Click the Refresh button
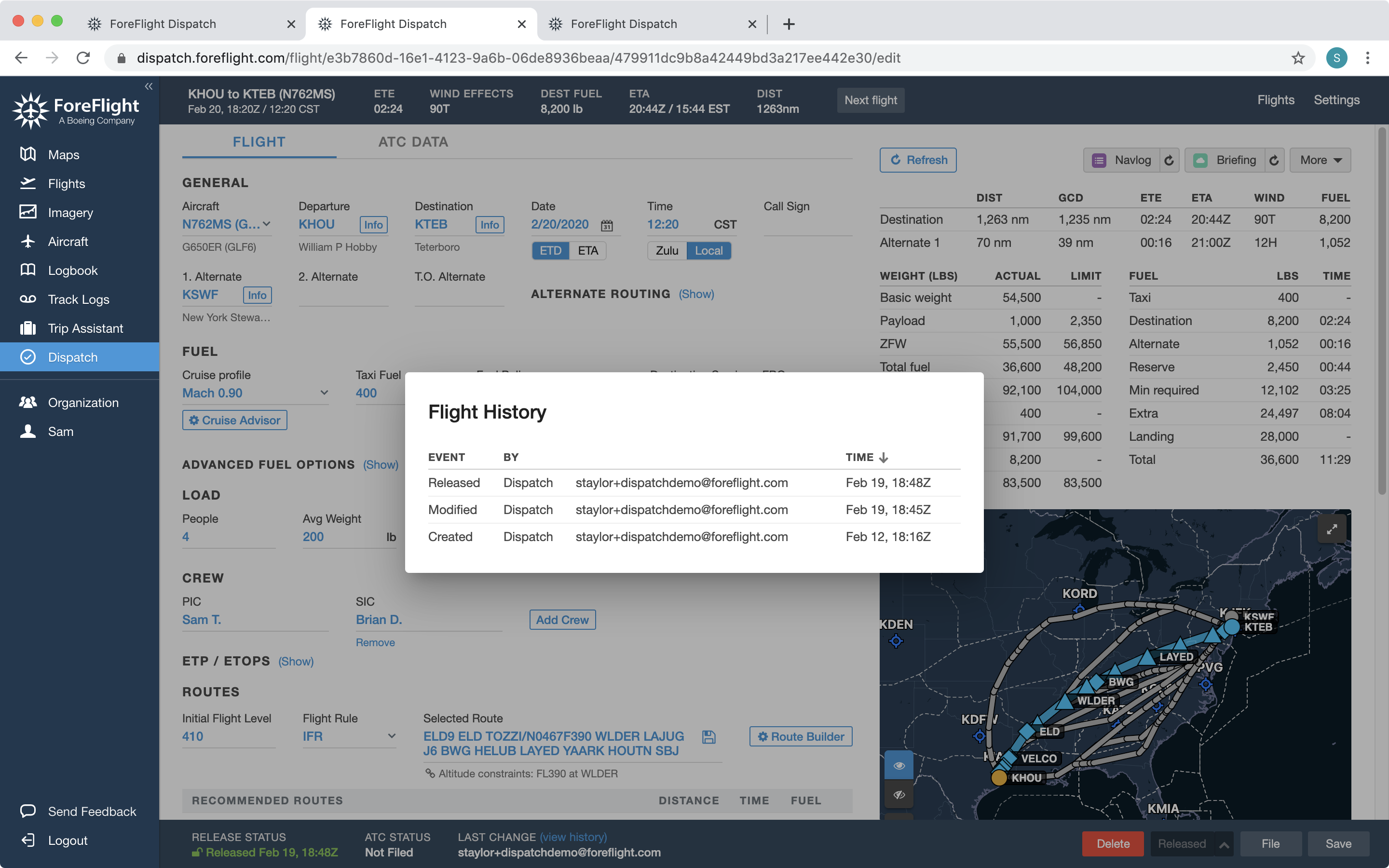The width and height of the screenshot is (1389, 868). [x=918, y=160]
